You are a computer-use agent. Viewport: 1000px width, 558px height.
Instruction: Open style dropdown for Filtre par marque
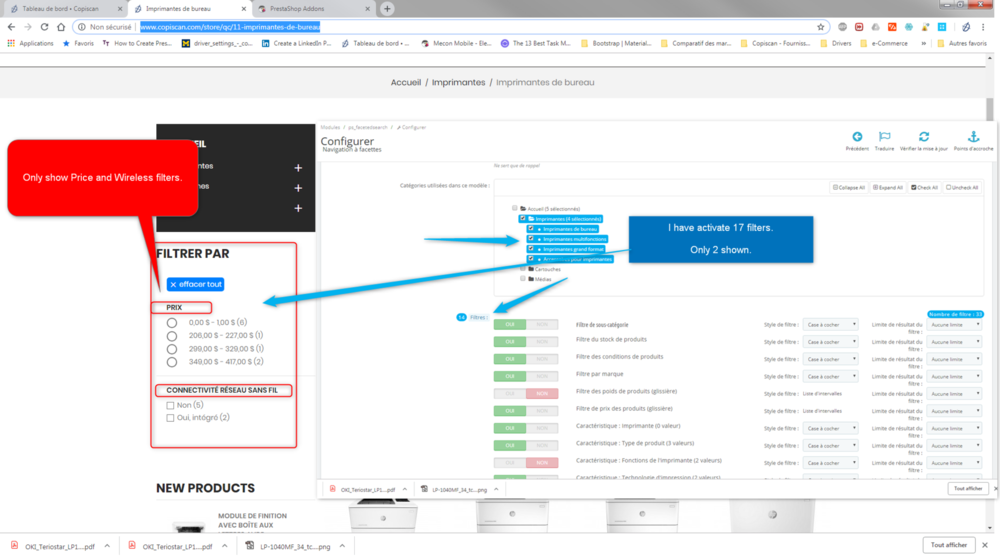tap(830, 376)
